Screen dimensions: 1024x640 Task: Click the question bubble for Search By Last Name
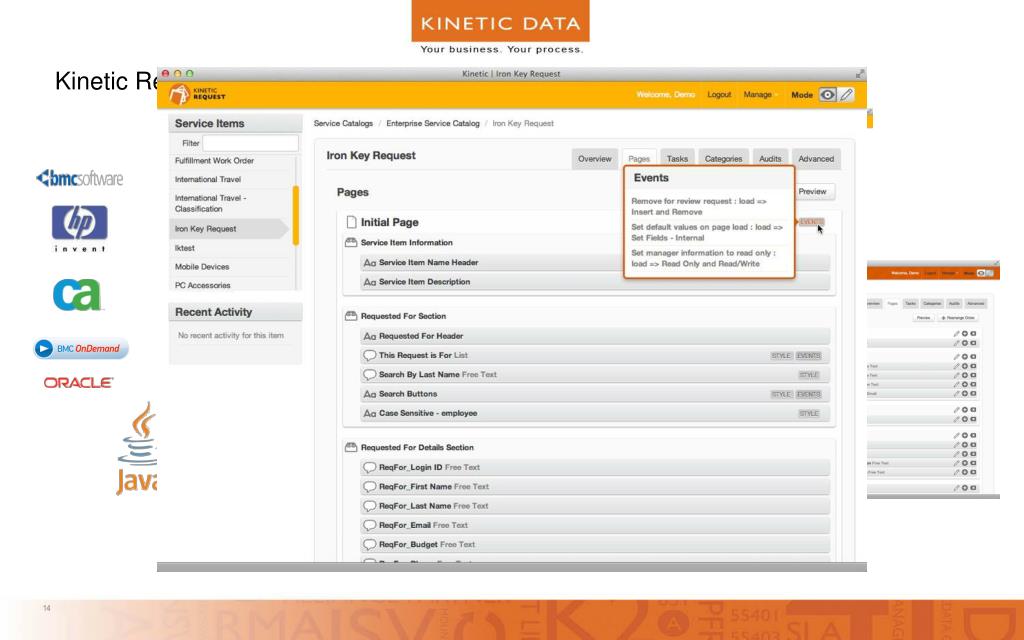click(370, 375)
